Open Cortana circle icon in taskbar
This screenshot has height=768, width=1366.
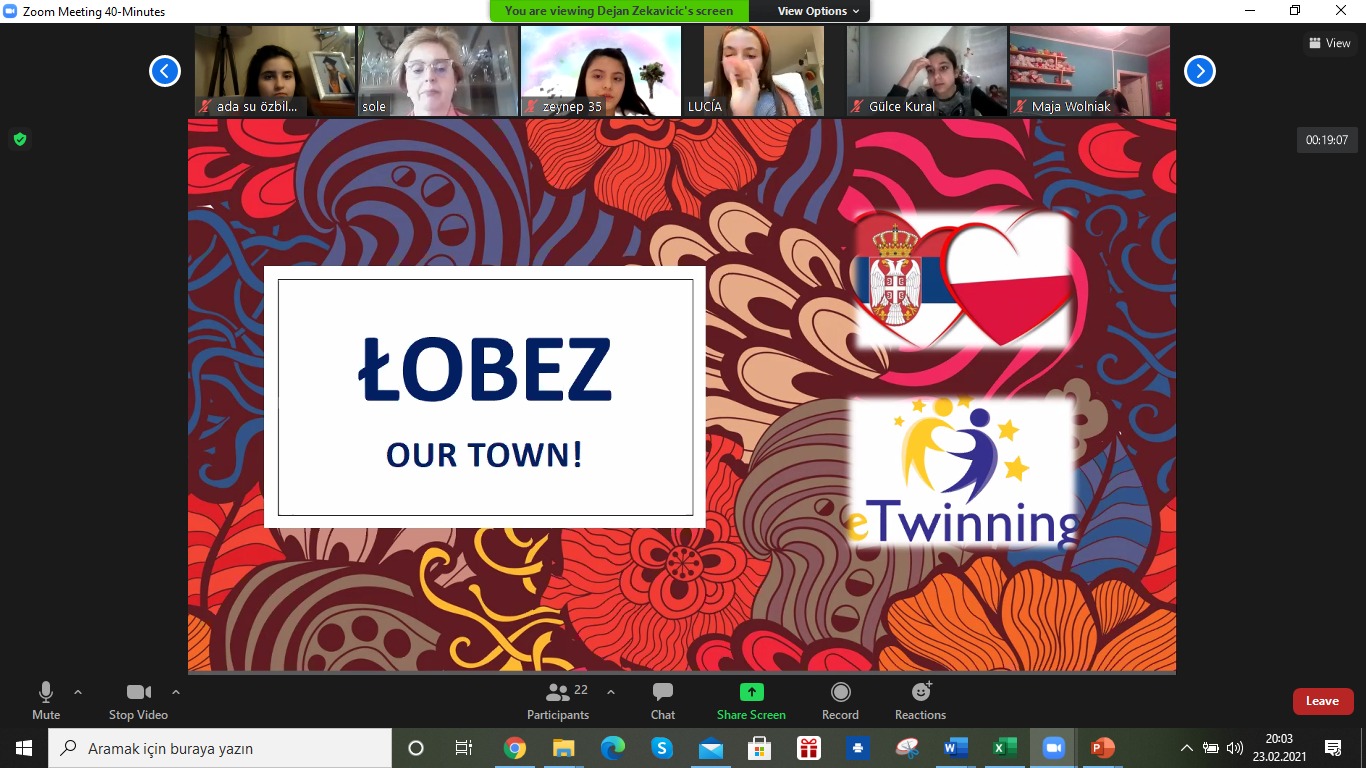(x=416, y=748)
